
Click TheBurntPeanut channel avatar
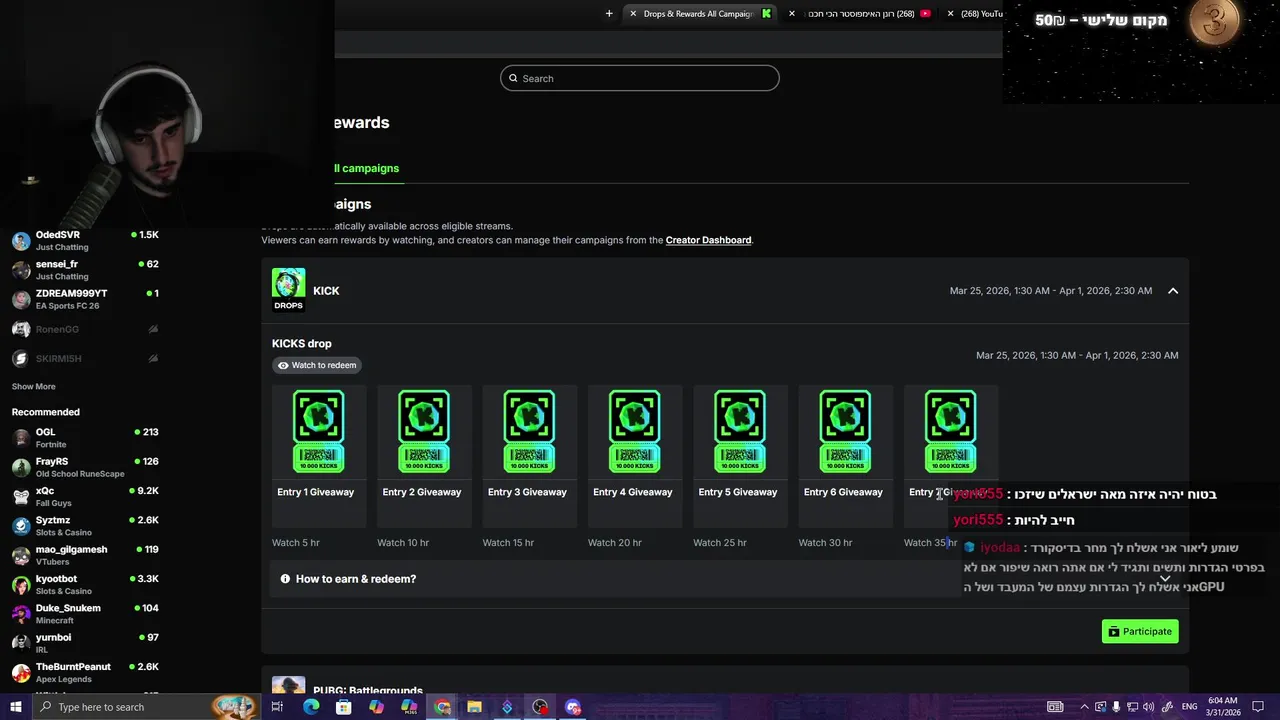click(21, 673)
